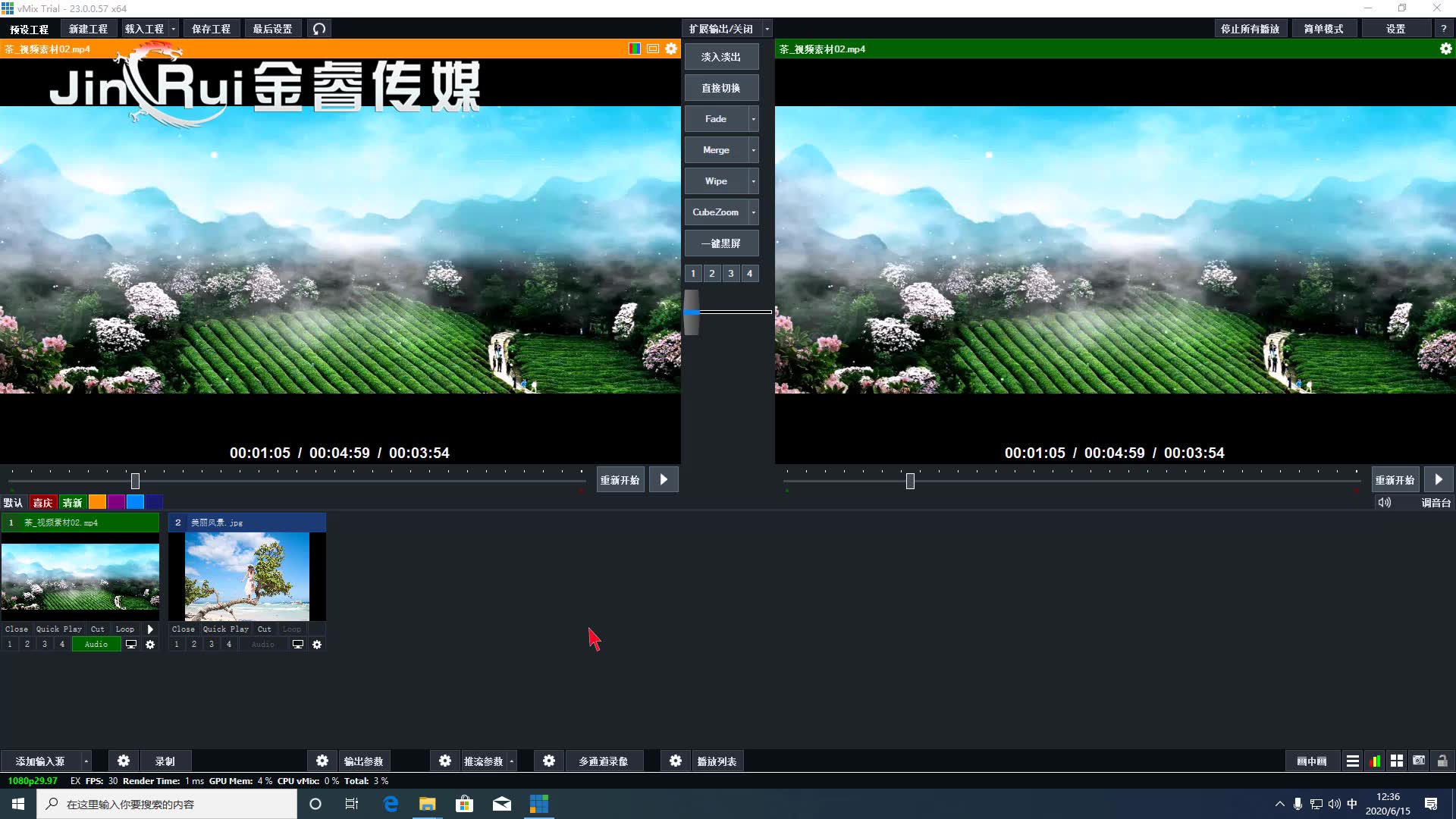The height and width of the screenshot is (819, 1456).
Task: Open the 载入工程 dropdown arrow
Action: (x=174, y=29)
